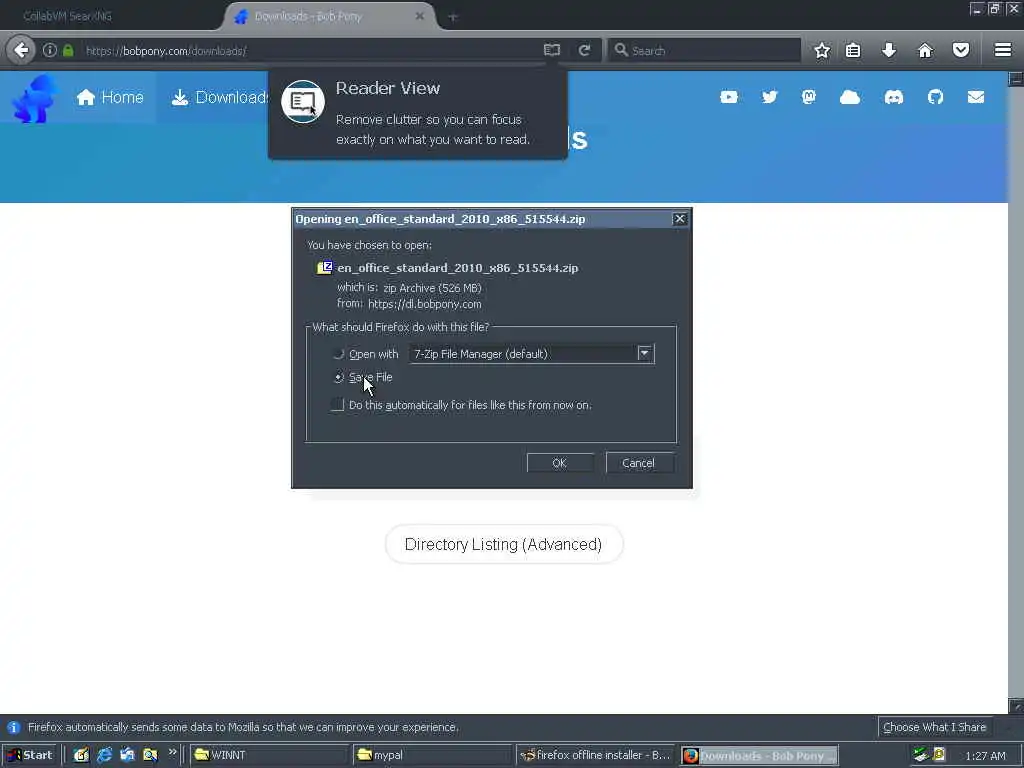Switch to WINNT taskbar window
This screenshot has height=768, width=1024.
click(x=269, y=755)
